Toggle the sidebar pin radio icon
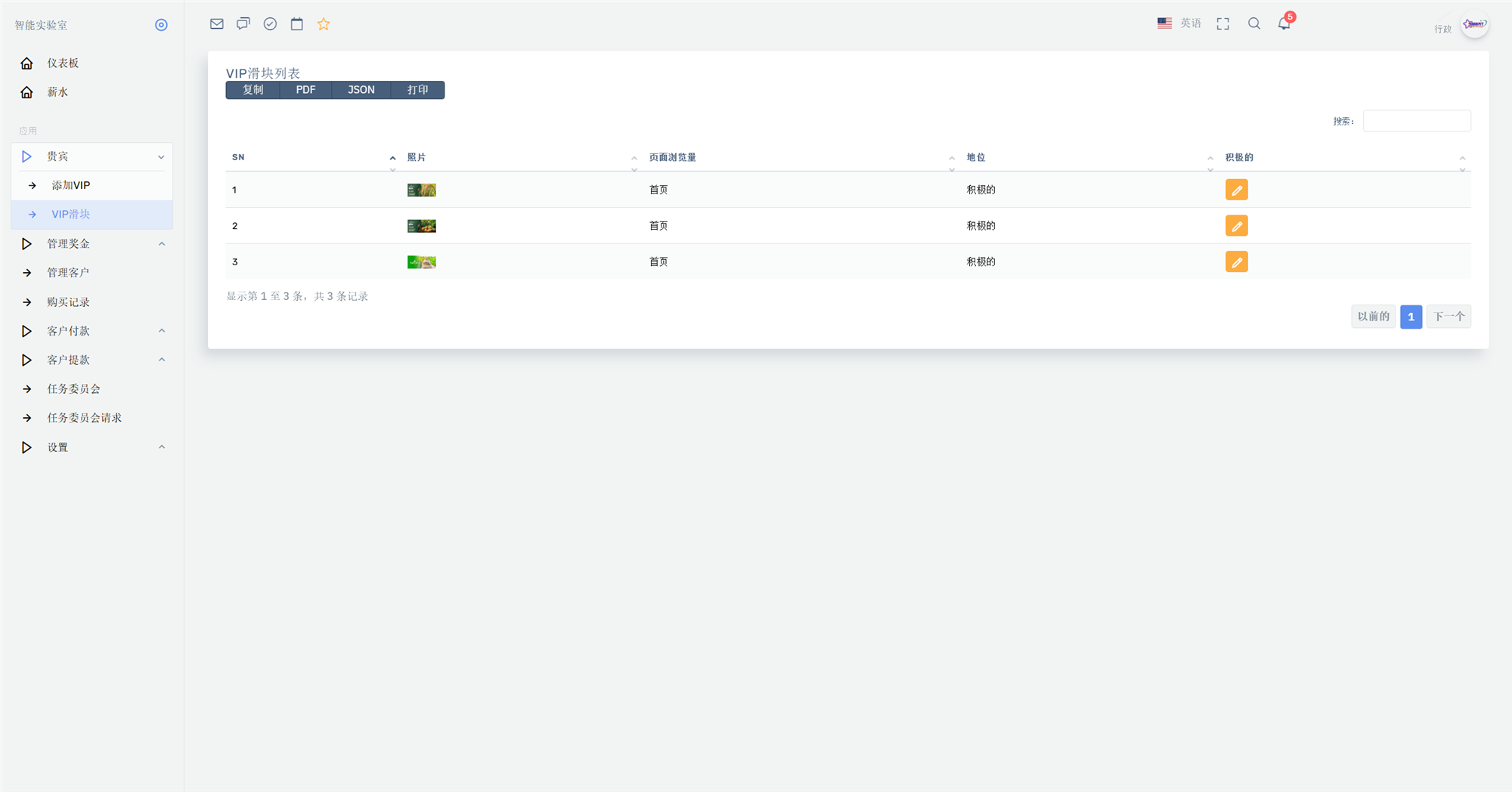This screenshot has height=792, width=1512. coord(161,25)
